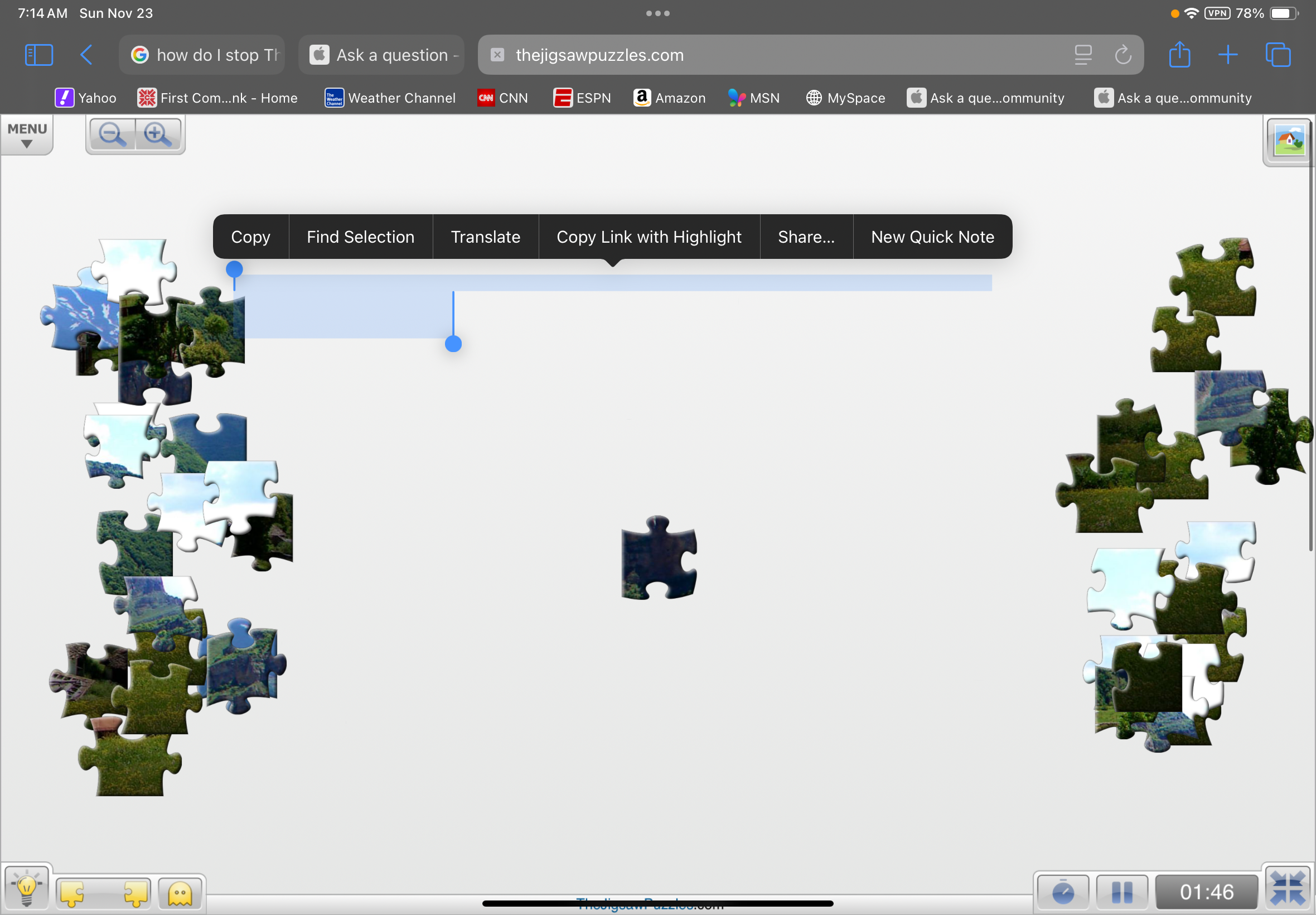Open the MENU dropdown

point(27,134)
